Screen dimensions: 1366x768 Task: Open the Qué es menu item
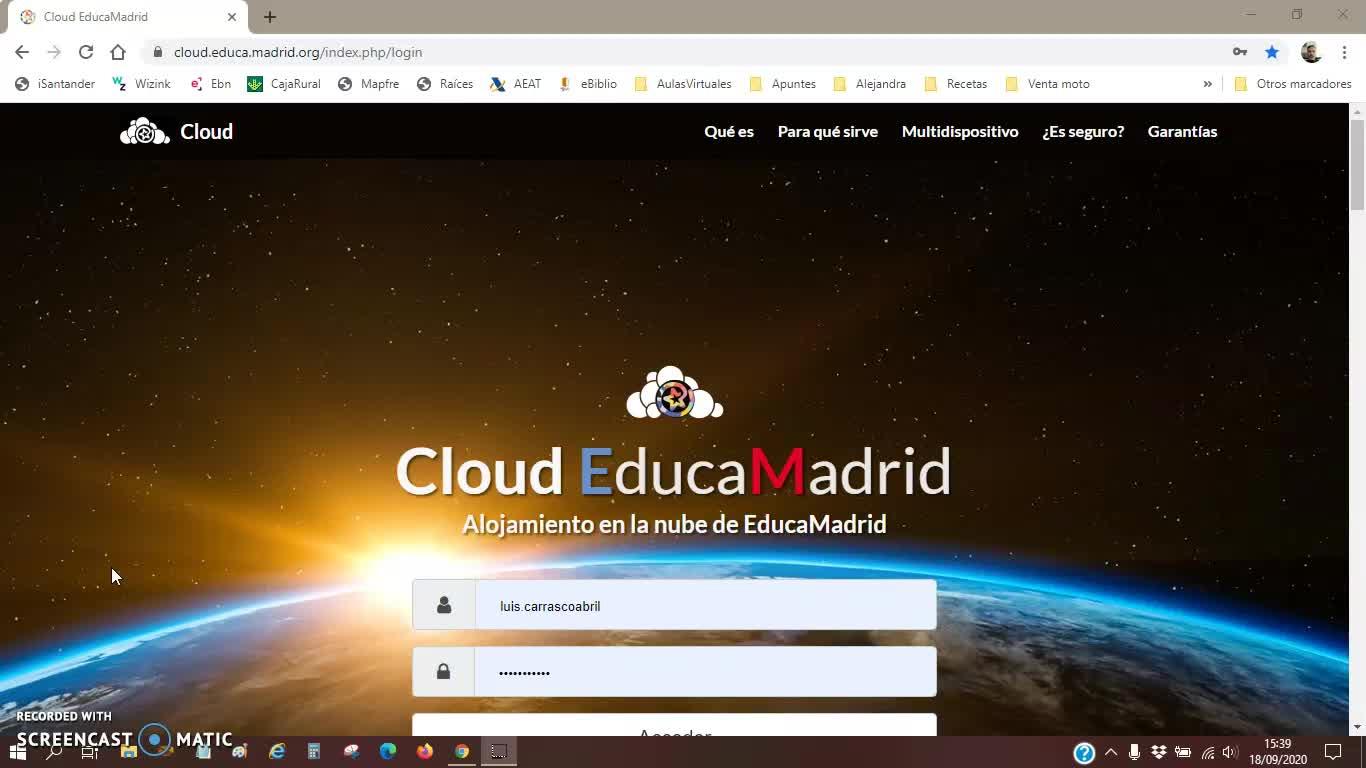[729, 131]
